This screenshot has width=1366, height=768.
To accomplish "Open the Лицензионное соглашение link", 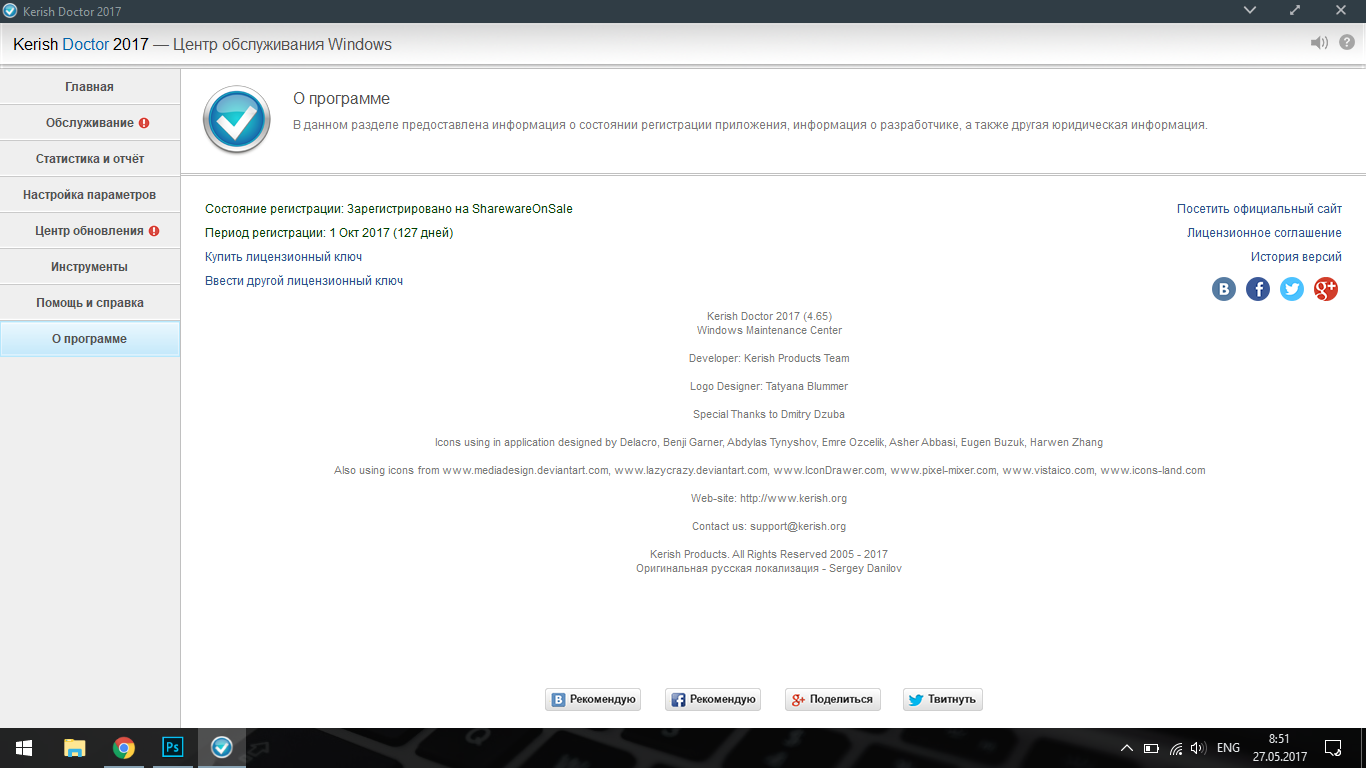I will coord(1264,233).
